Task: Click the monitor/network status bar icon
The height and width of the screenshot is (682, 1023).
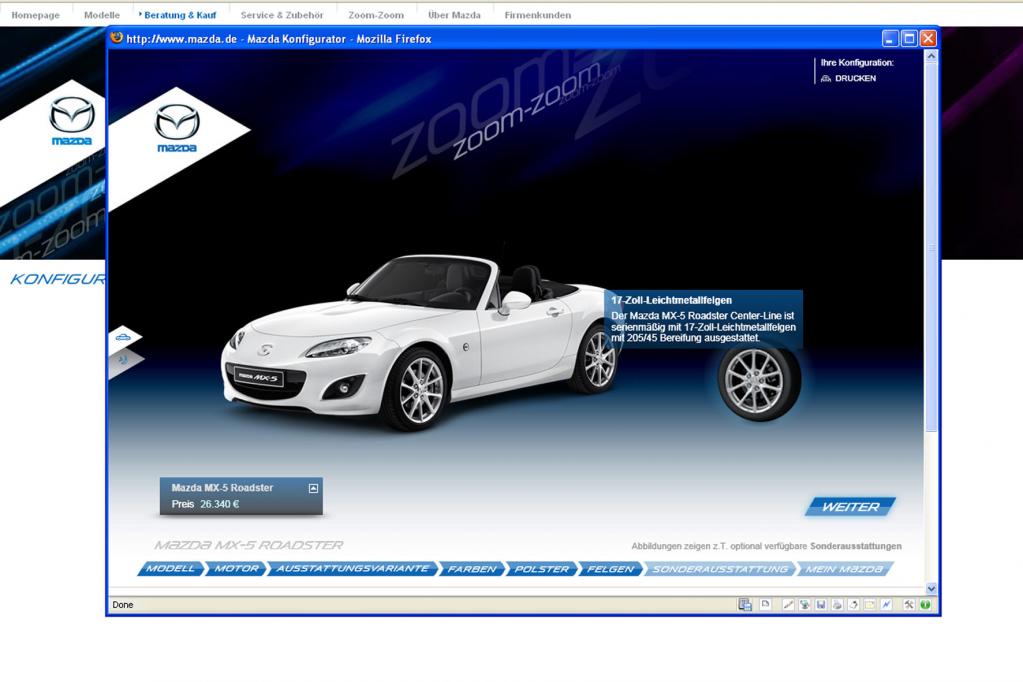Action: (x=745, y=605)
